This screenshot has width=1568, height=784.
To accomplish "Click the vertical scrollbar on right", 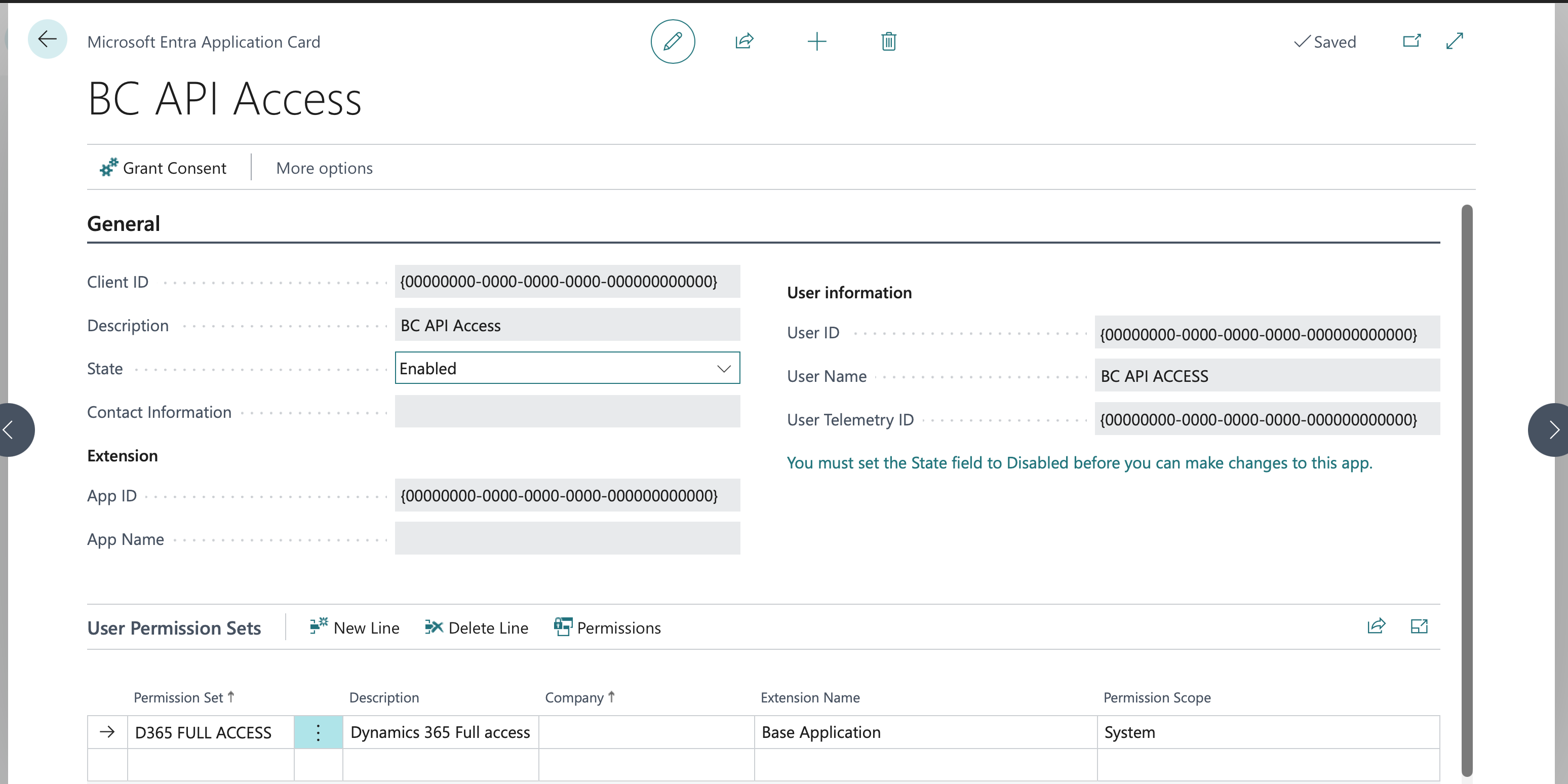I will tap(1466, 487).
